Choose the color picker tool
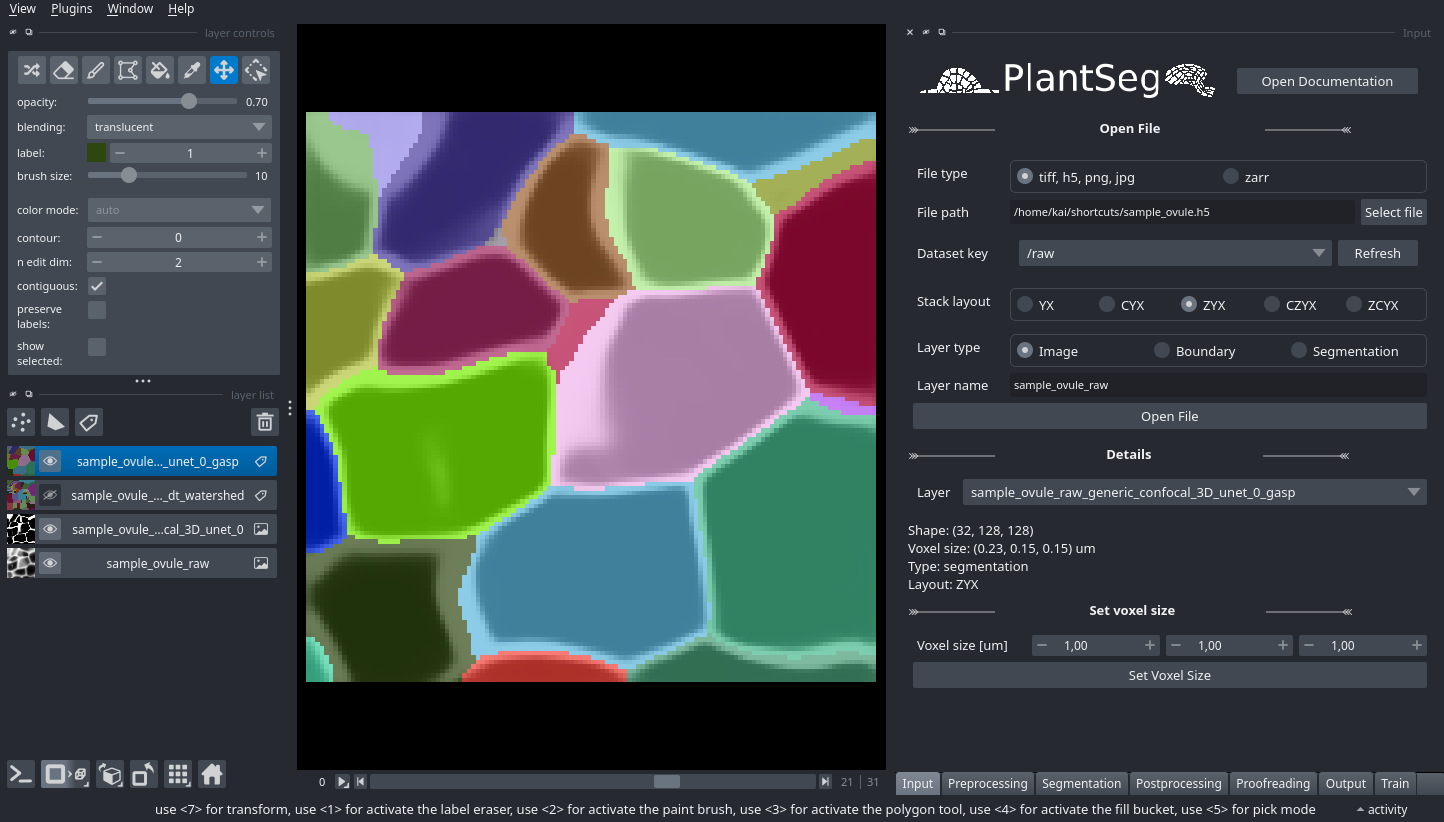Image resolution: width=1444 pixels, height=822 pixels. point(191,69)
